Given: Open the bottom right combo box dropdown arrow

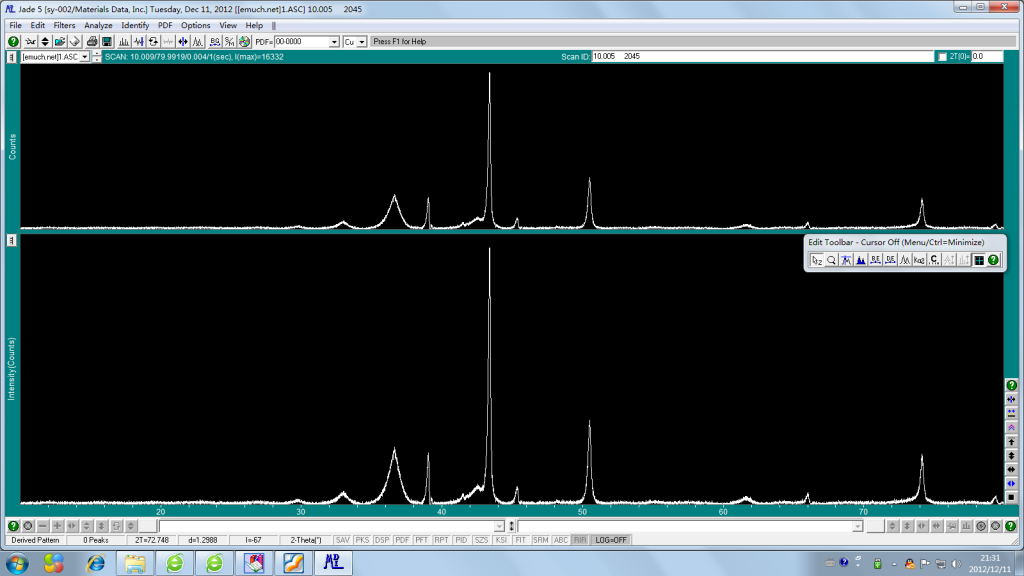Looking at the screenshot, I should (x=857, y=526).
